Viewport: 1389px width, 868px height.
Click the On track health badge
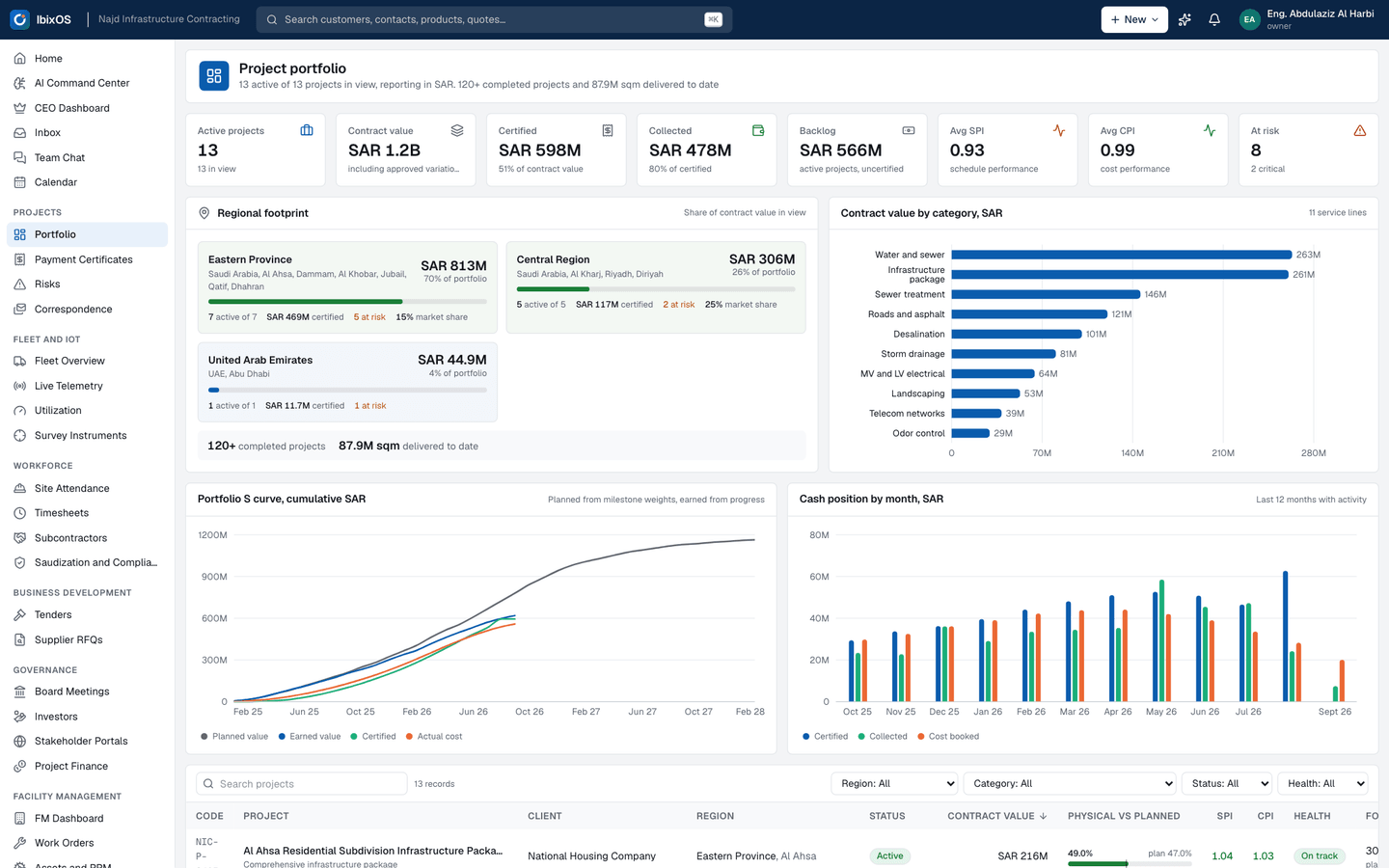(1319, 856)
